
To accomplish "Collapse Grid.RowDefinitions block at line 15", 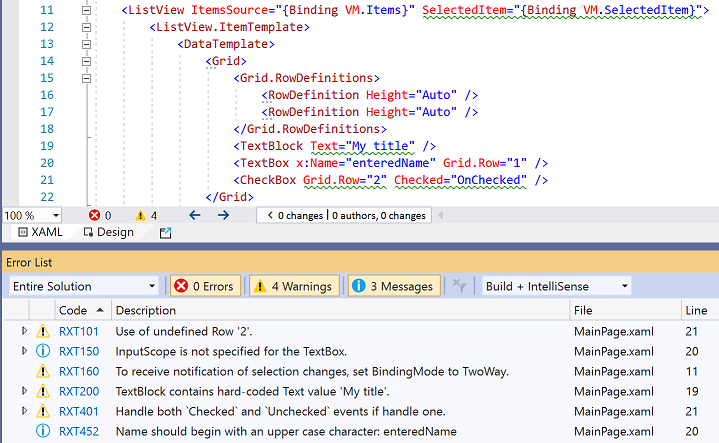I will click(86, 78).
